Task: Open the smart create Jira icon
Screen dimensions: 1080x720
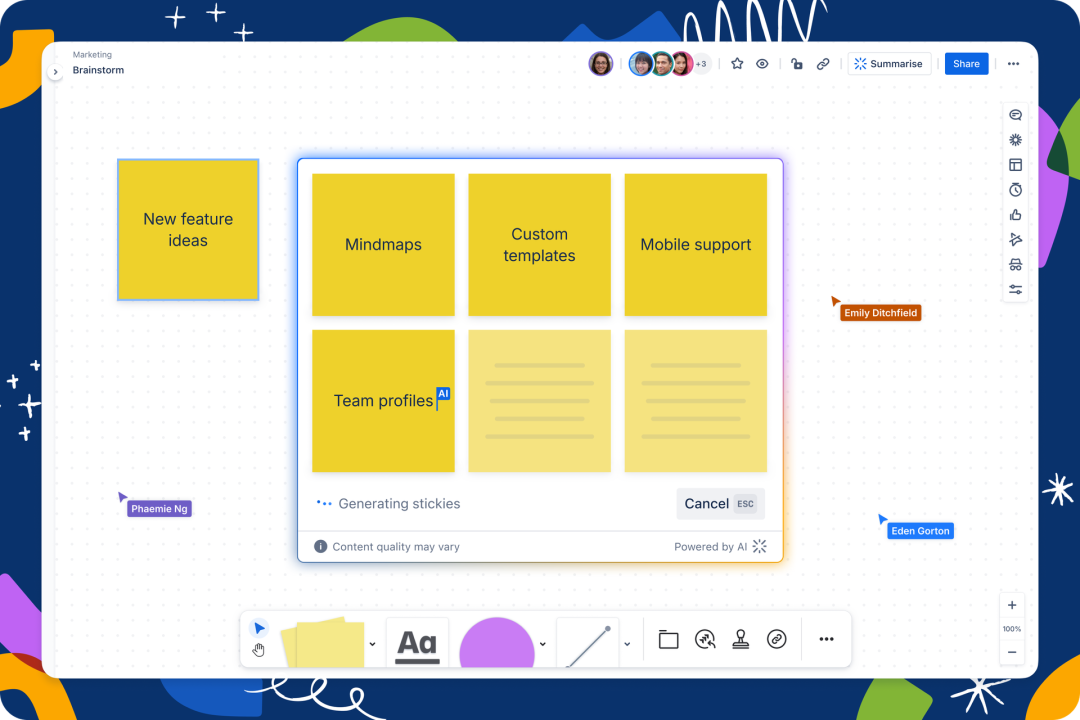Action: point(705,639)
